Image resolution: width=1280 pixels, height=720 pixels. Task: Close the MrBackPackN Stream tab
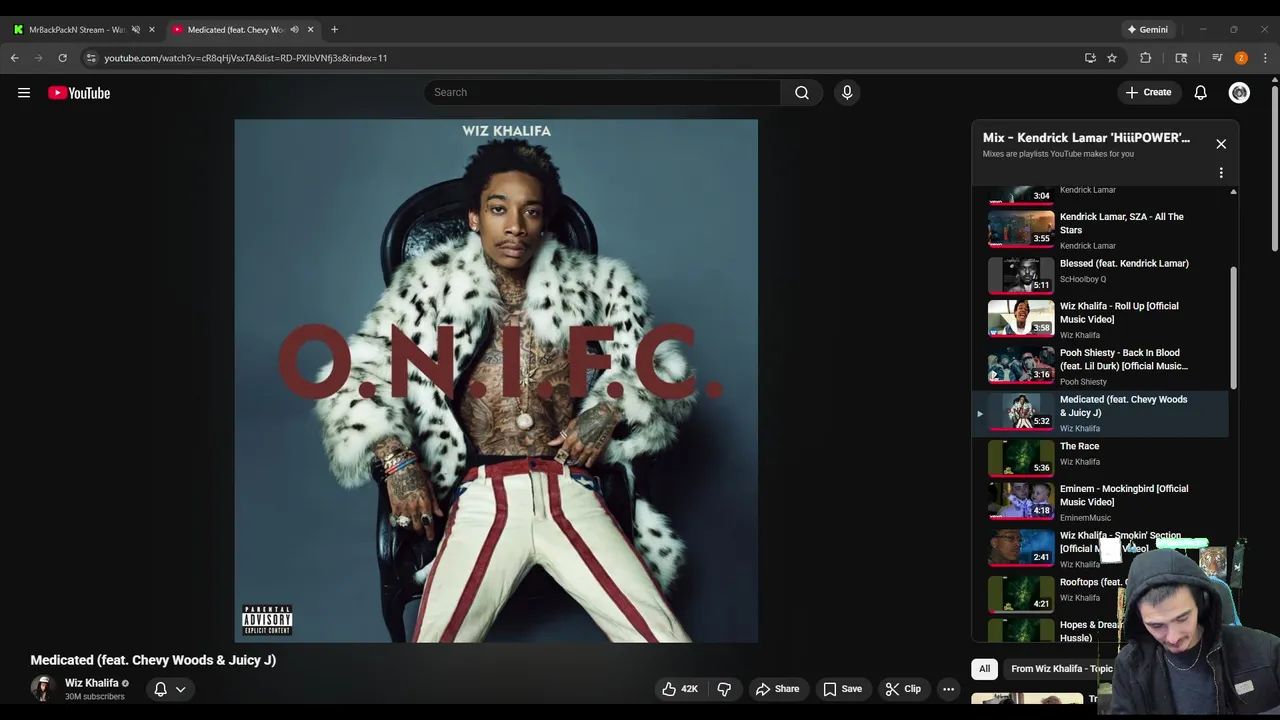pos(152,29)
